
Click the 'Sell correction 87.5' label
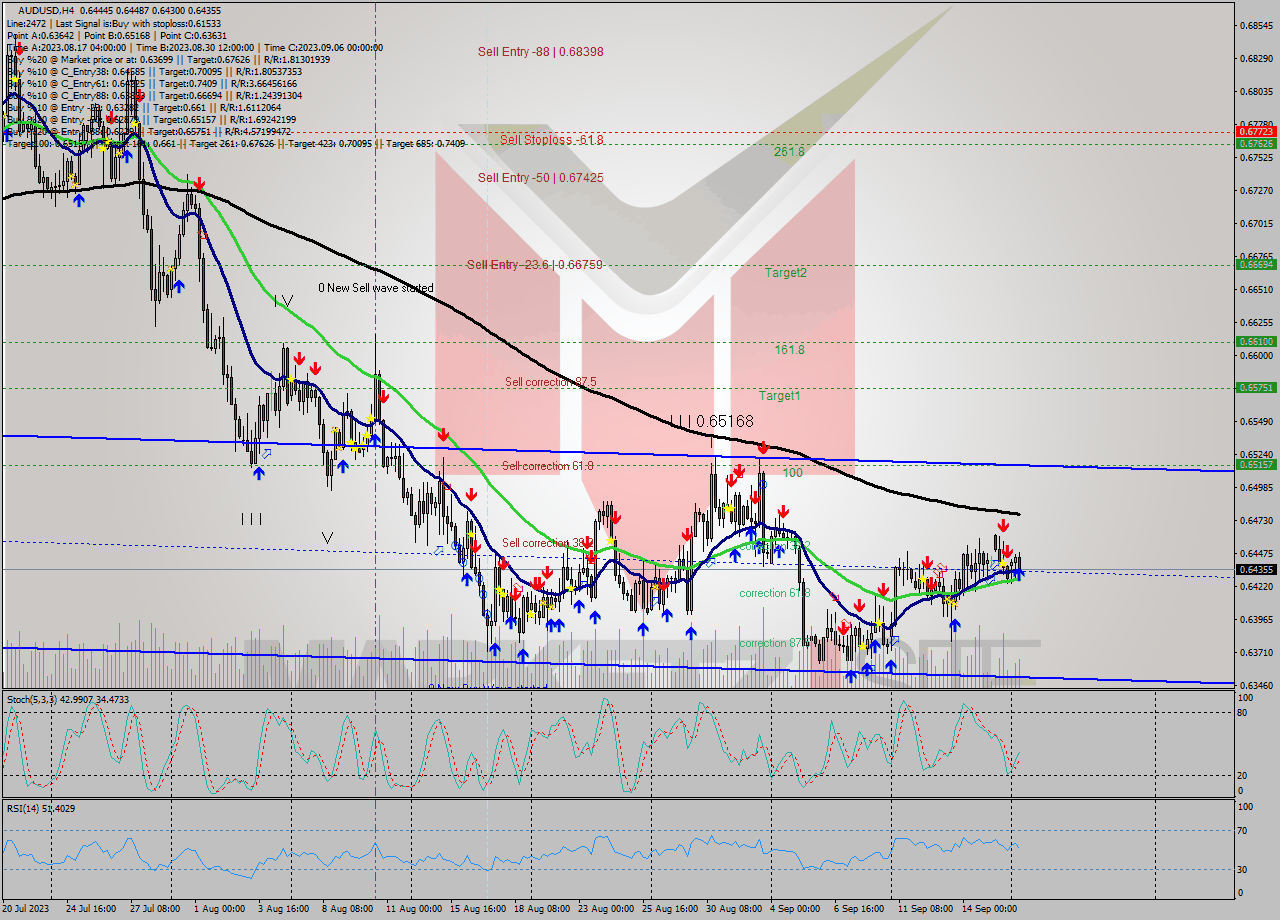coord(551,382)
